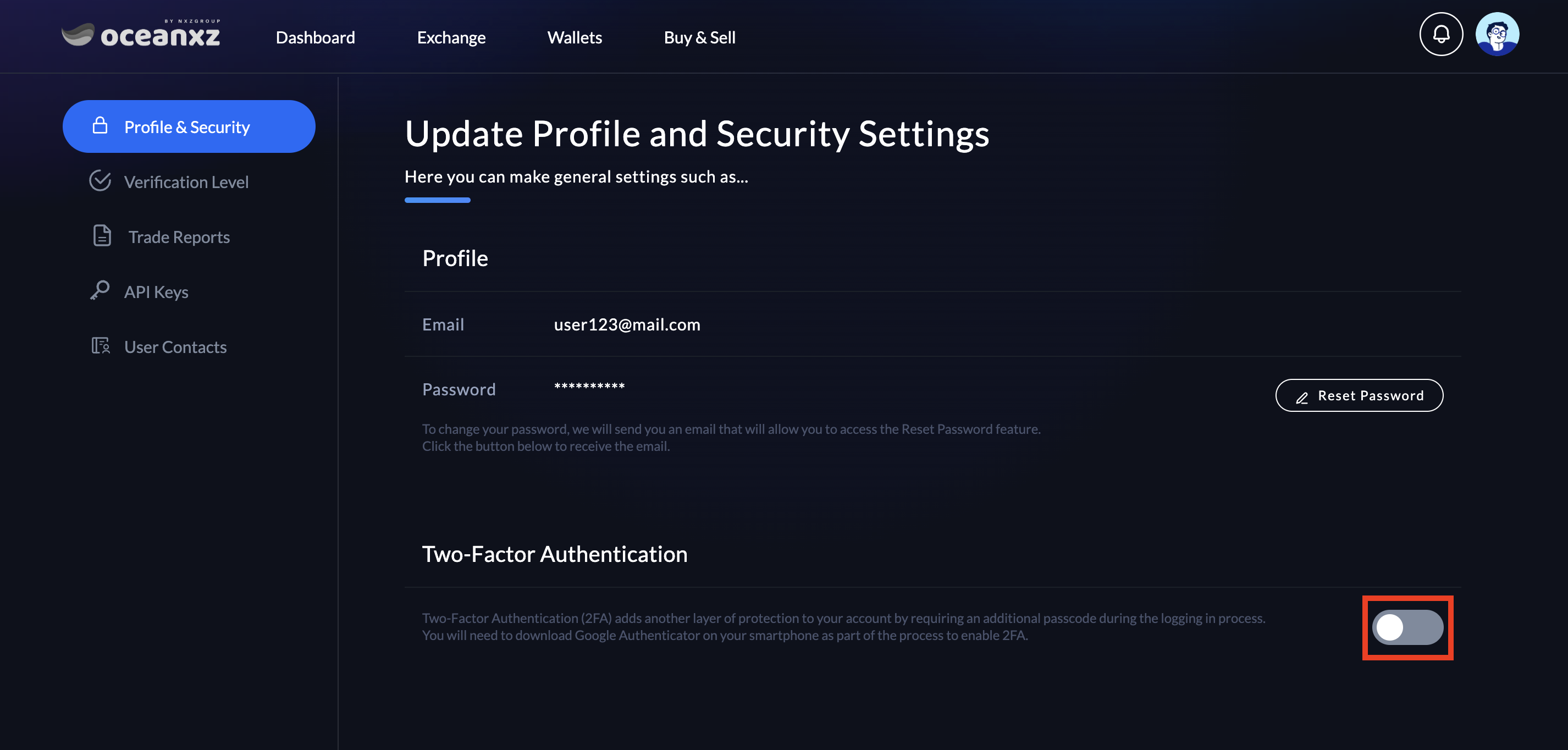Open Trade Reports sidebar section

179,237
